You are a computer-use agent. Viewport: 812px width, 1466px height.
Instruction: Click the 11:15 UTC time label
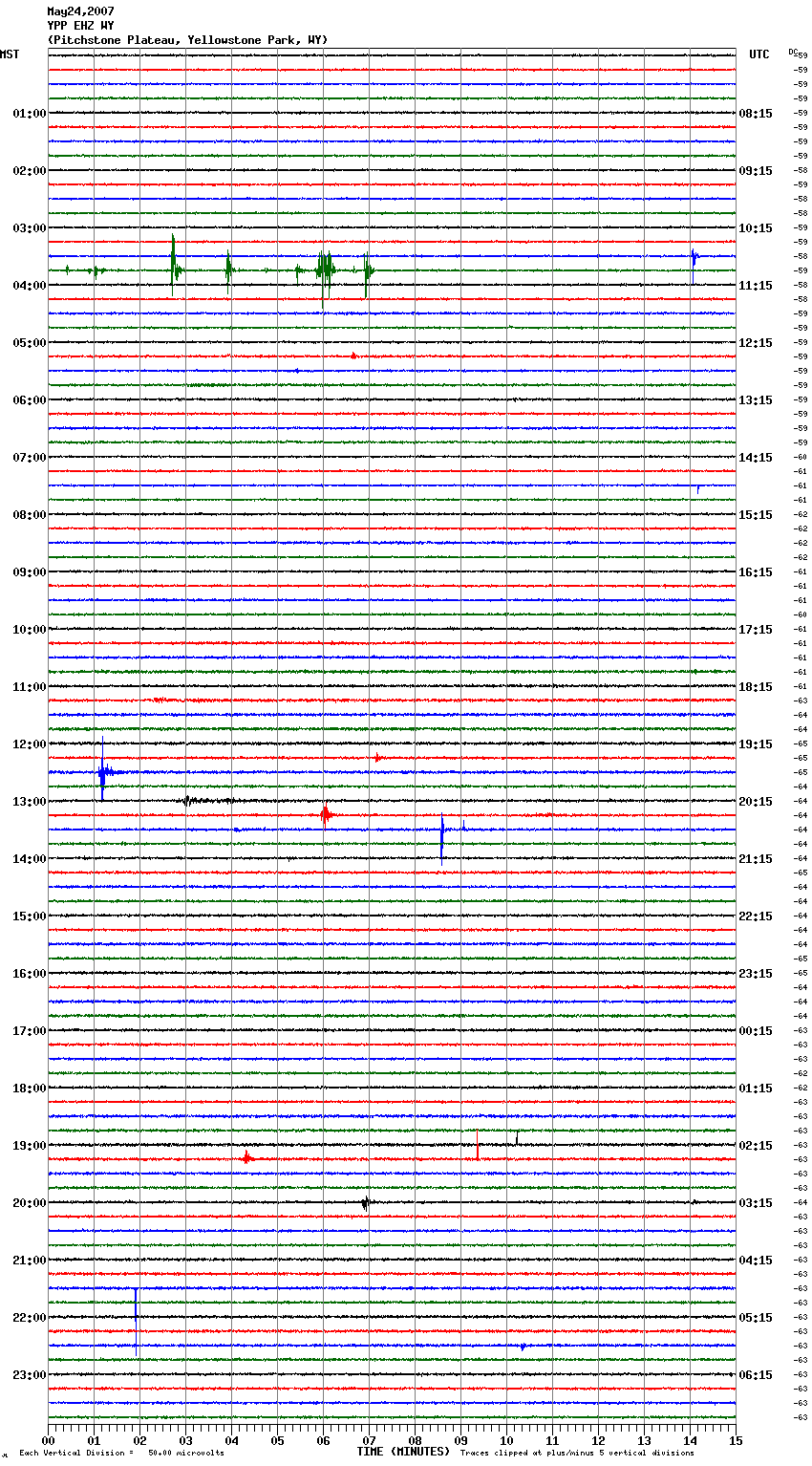tap(756, 286)
